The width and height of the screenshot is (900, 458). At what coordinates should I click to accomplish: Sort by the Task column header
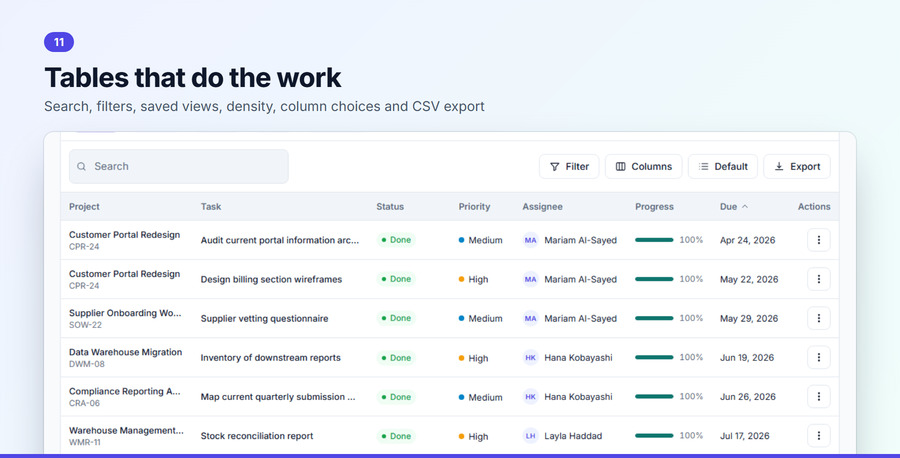pyautogui.click(x=211, y=207)
